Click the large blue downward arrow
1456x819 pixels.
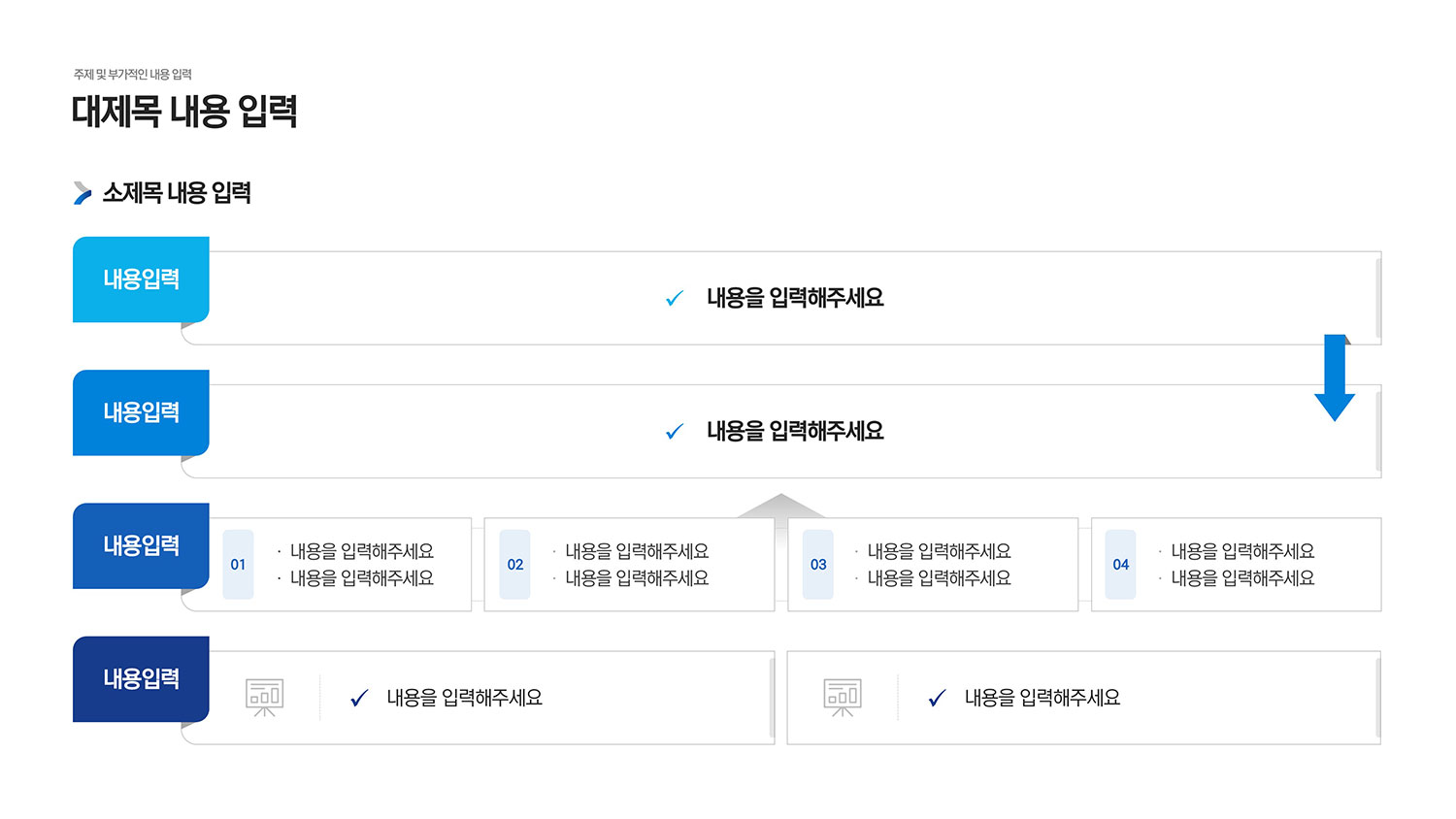1335,377
